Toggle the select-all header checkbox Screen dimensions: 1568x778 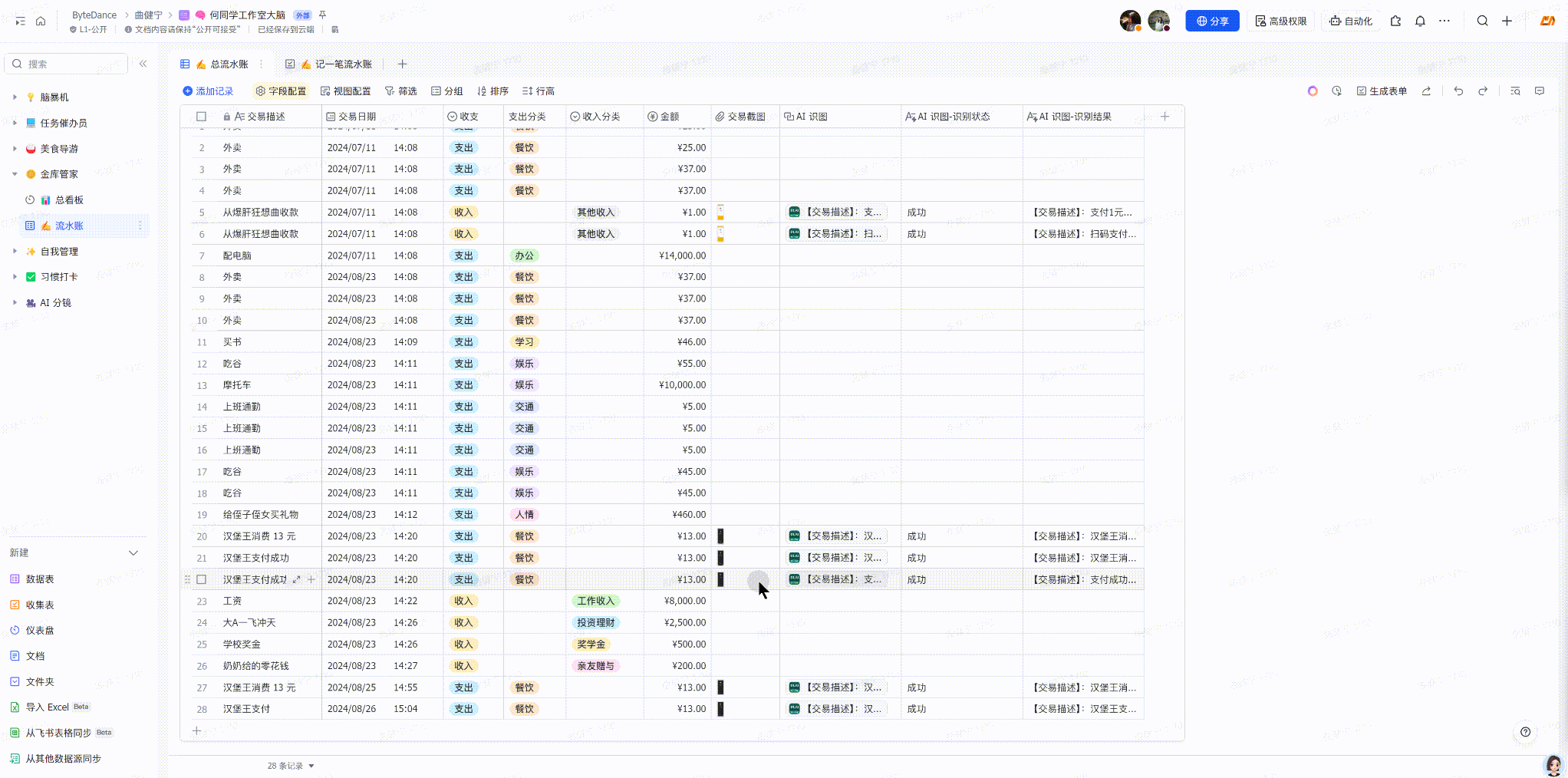201,117
